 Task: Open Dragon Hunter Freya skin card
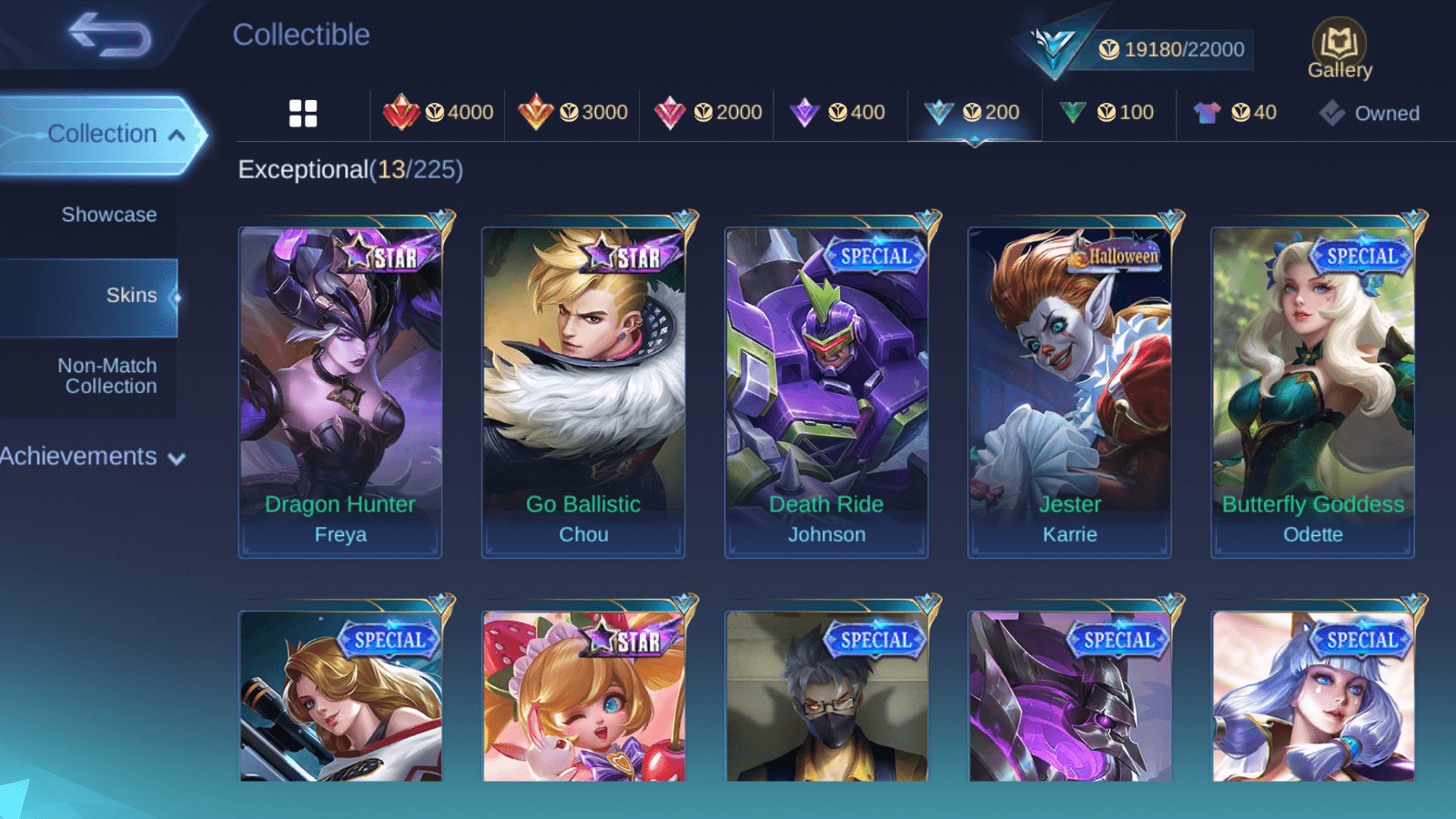pyautogui.click(x=340, y=392)
